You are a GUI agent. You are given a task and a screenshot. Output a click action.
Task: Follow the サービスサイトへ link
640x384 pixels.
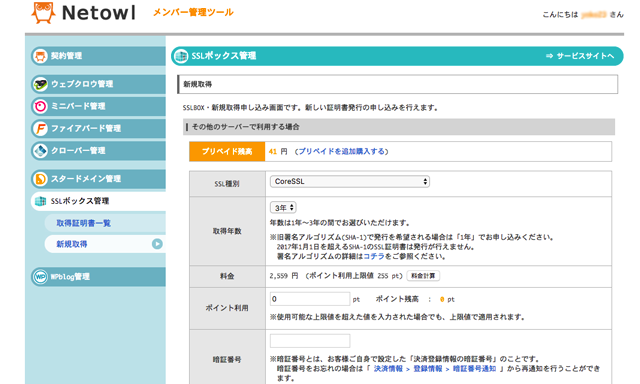[580, 56]
